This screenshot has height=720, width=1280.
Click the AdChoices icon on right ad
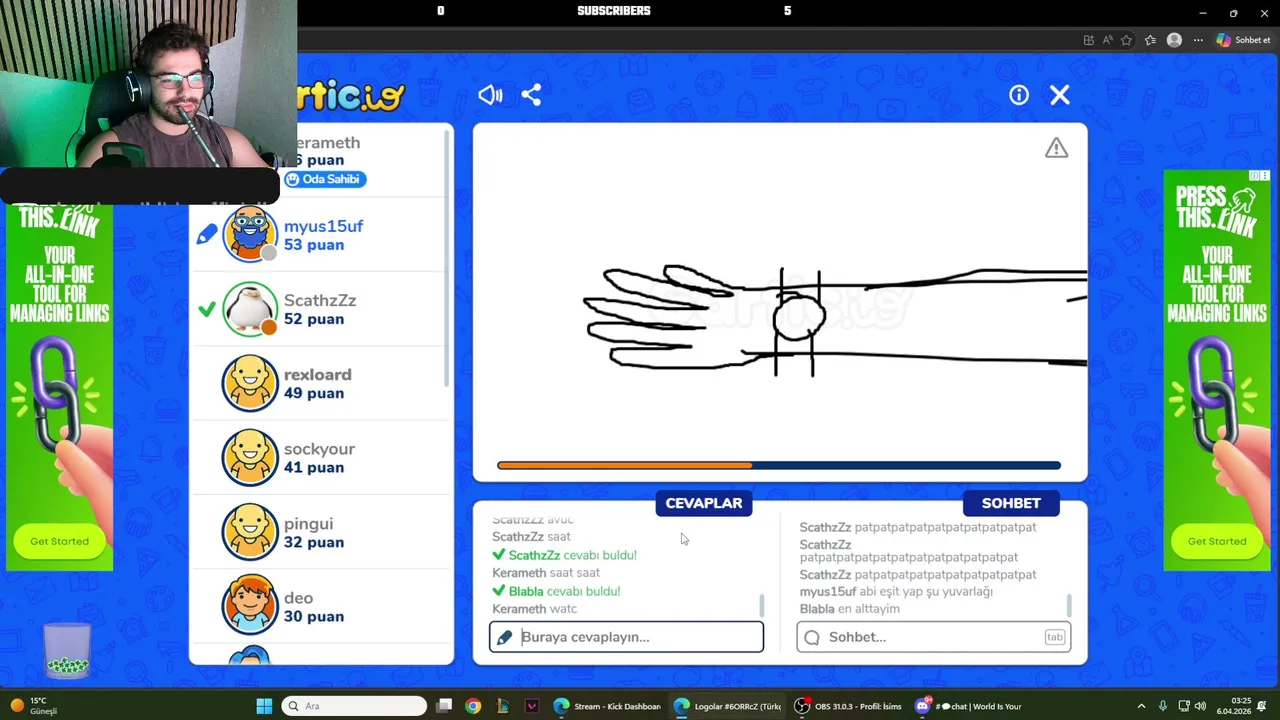pos(1254,176)
